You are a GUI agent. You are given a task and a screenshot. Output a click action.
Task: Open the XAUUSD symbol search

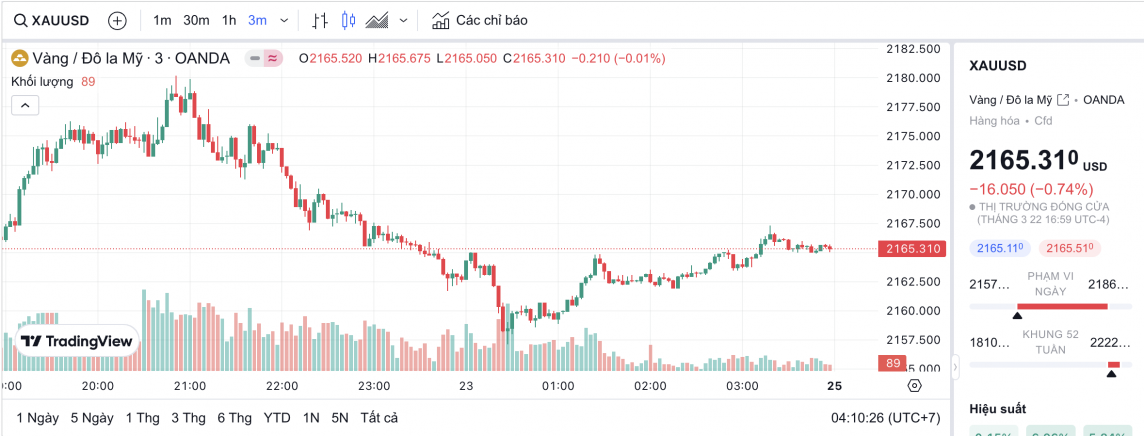point(52,20)
